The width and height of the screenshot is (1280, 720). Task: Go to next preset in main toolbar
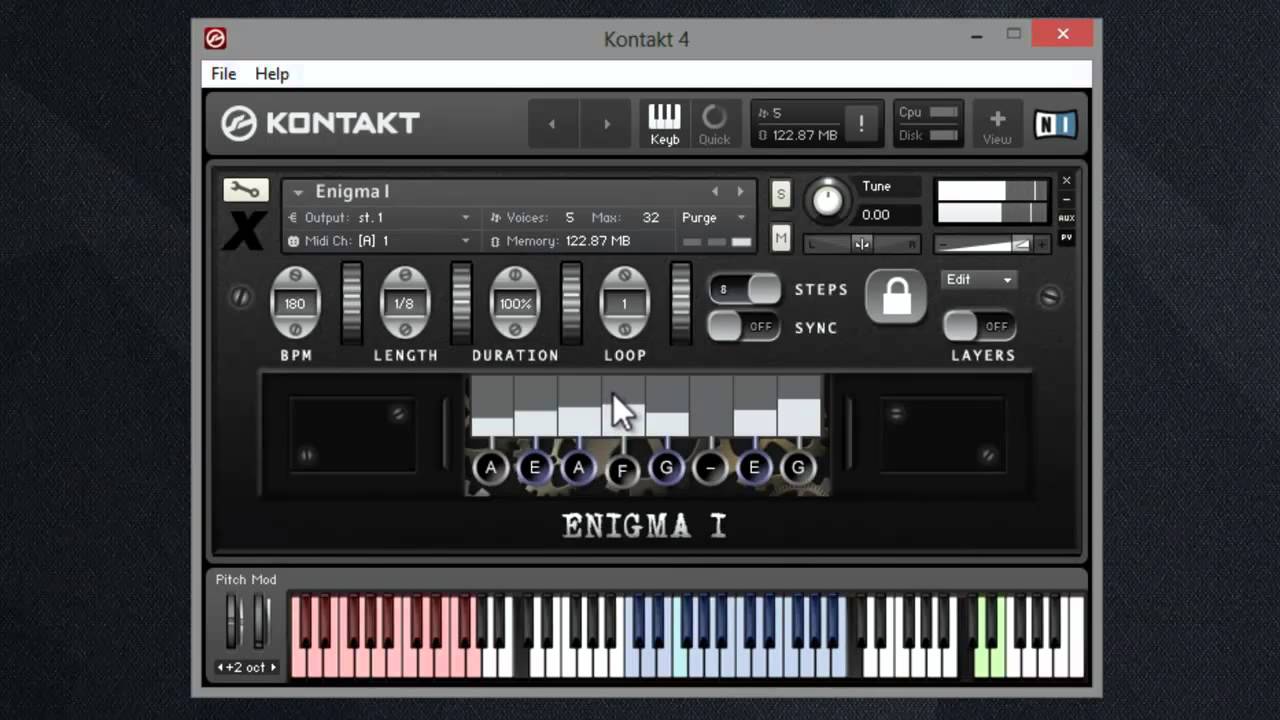point(606,124)
